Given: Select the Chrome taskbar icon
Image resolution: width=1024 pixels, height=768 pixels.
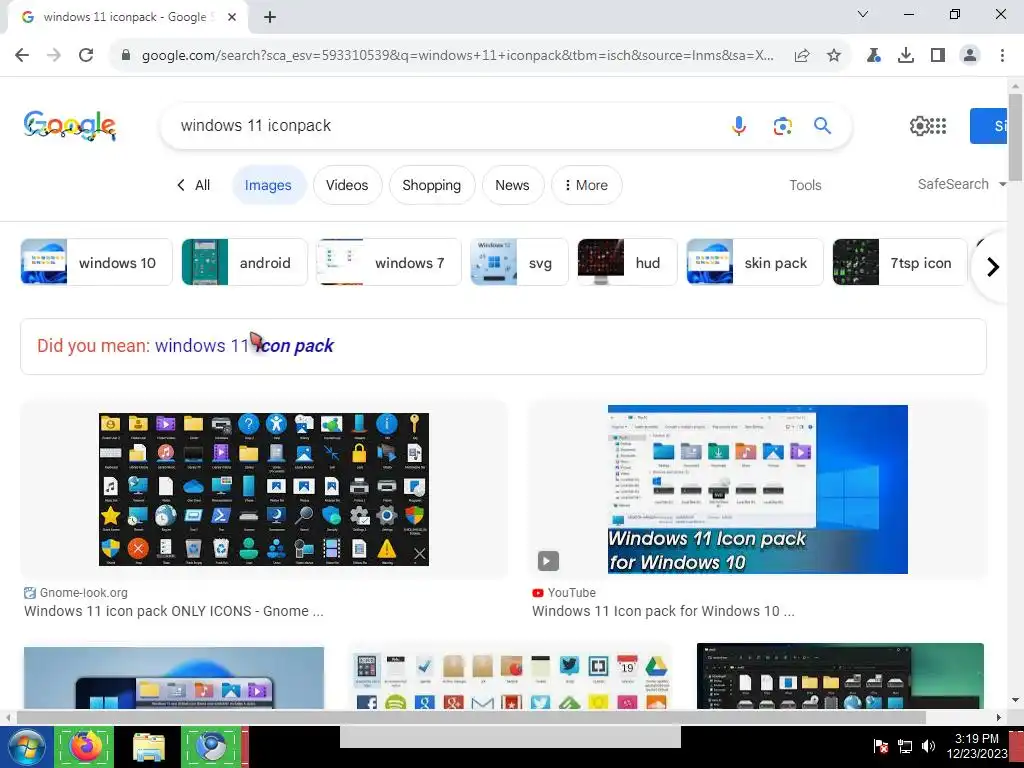Looking at the screenshot, I should [x=211, y=747].
